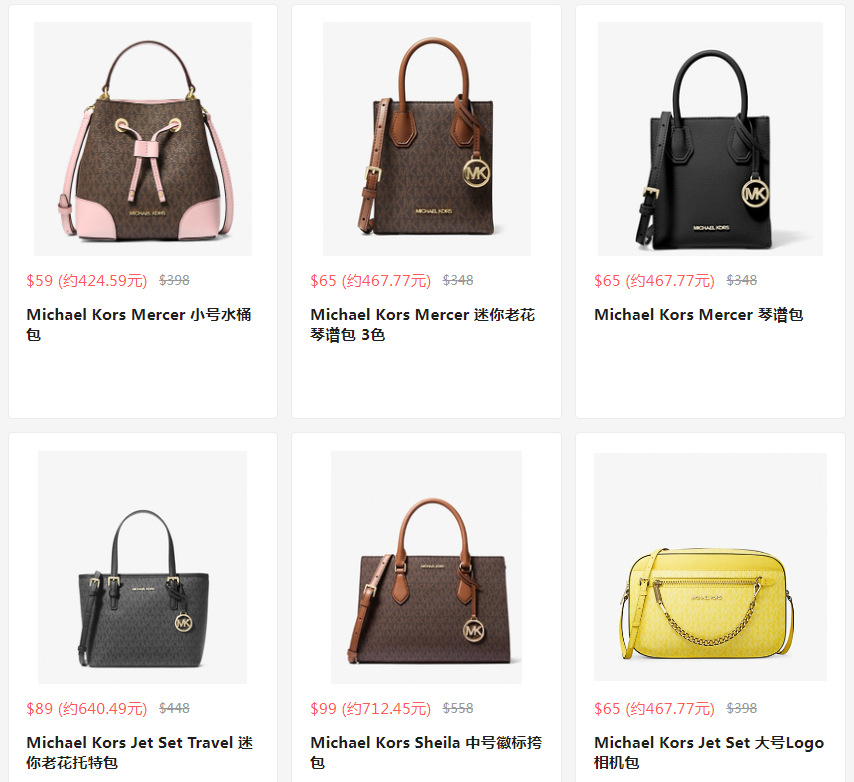Select the crossed-out $558 original price

click(x=458, y=708)
